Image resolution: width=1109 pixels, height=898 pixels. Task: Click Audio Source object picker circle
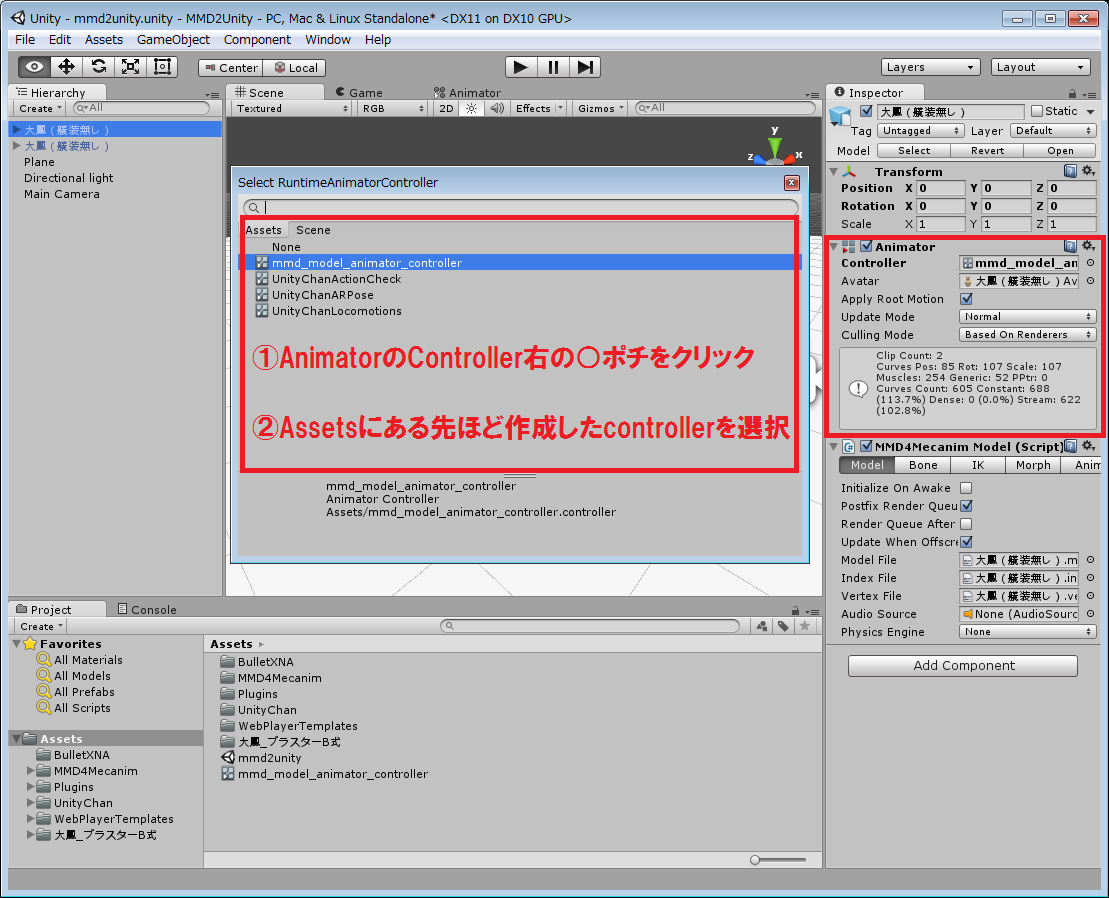pos(1091,614)
